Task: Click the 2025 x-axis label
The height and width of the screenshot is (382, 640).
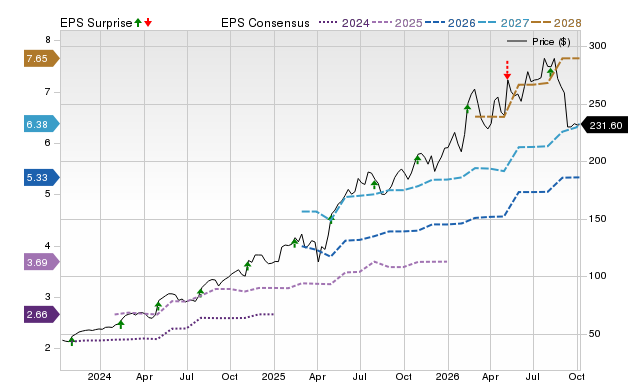Action: pyautogui.click(x=273, y=376)
